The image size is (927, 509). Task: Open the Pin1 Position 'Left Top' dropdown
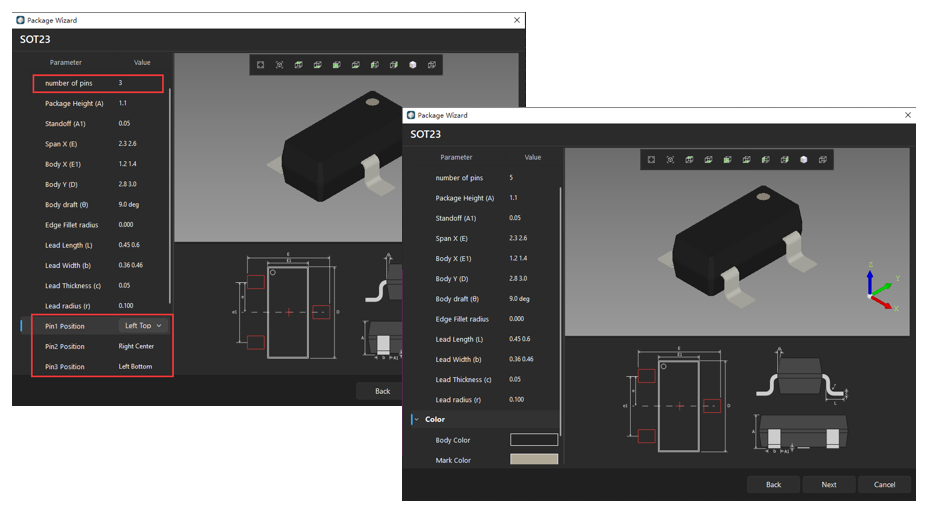pyautogui.click(x=143, y=326)
